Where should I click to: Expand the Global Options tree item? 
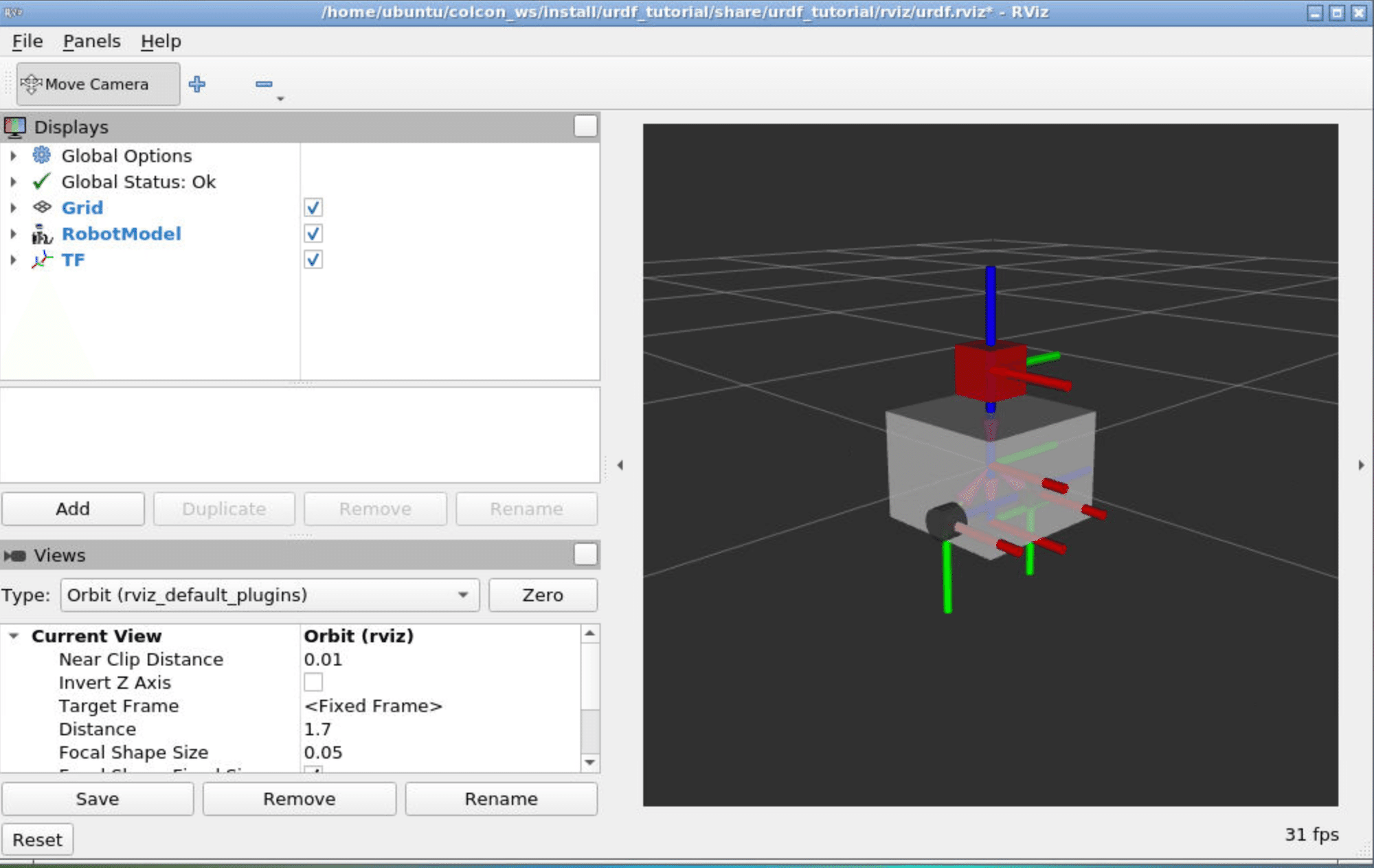tap(14, 156)
